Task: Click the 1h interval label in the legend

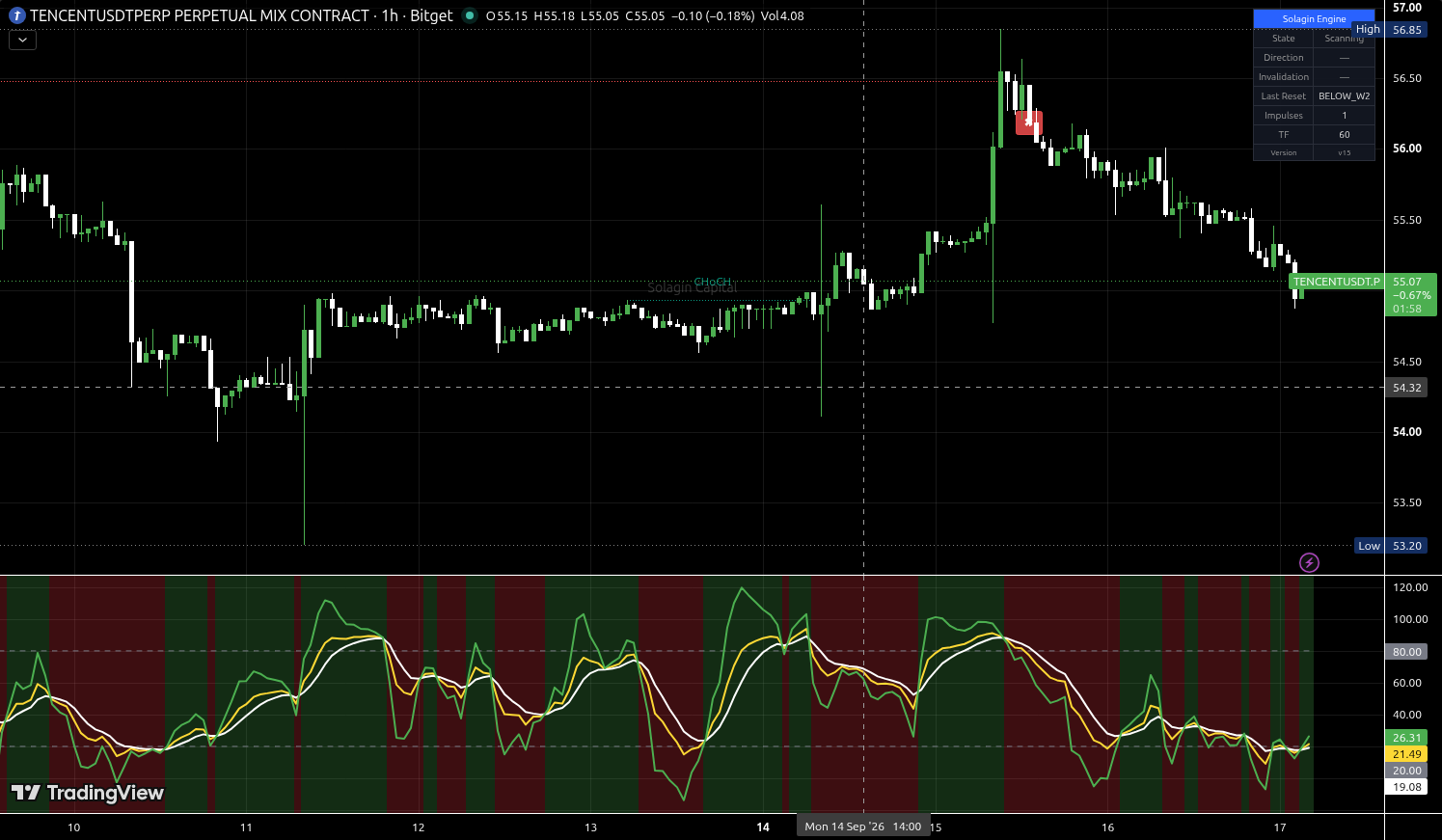Action: click(390, 15)
